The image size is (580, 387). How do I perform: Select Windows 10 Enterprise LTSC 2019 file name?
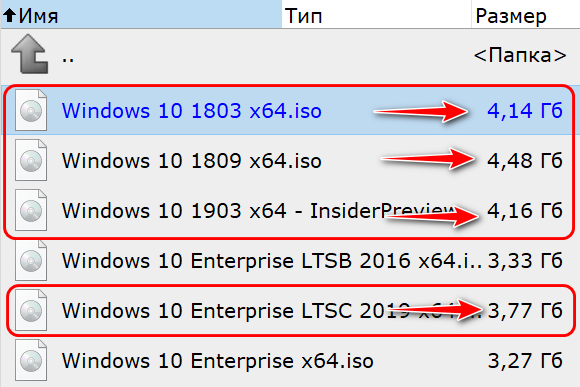[272, 310]
